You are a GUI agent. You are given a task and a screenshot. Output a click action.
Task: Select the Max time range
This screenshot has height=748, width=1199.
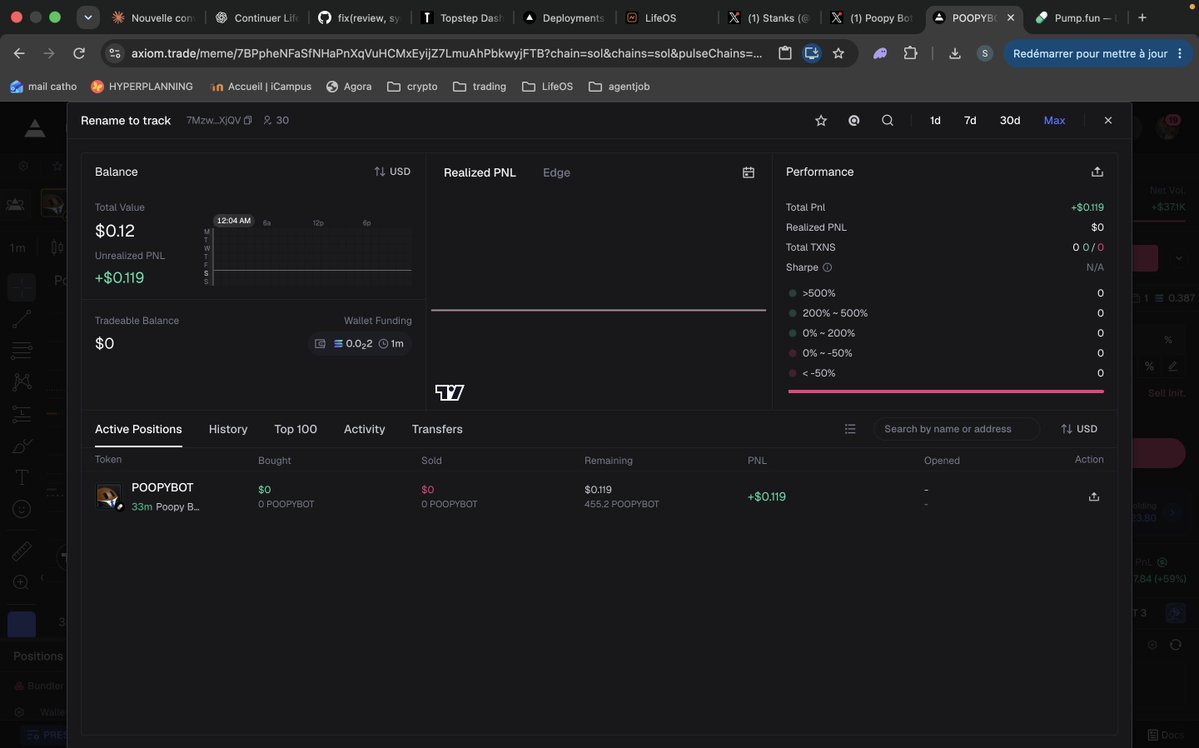coord(1054,121)
